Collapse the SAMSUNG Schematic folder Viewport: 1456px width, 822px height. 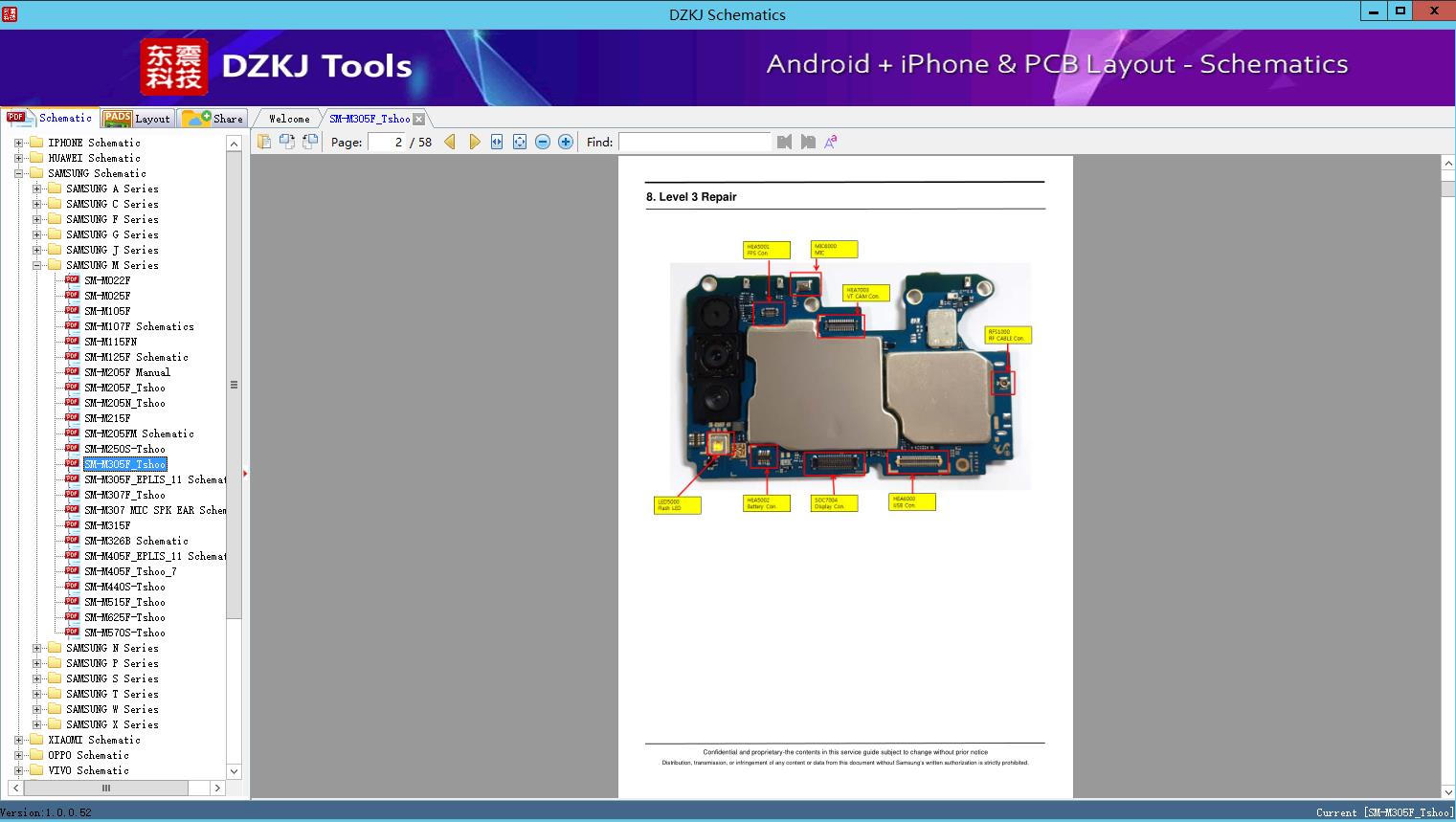(x=19, y=173)
